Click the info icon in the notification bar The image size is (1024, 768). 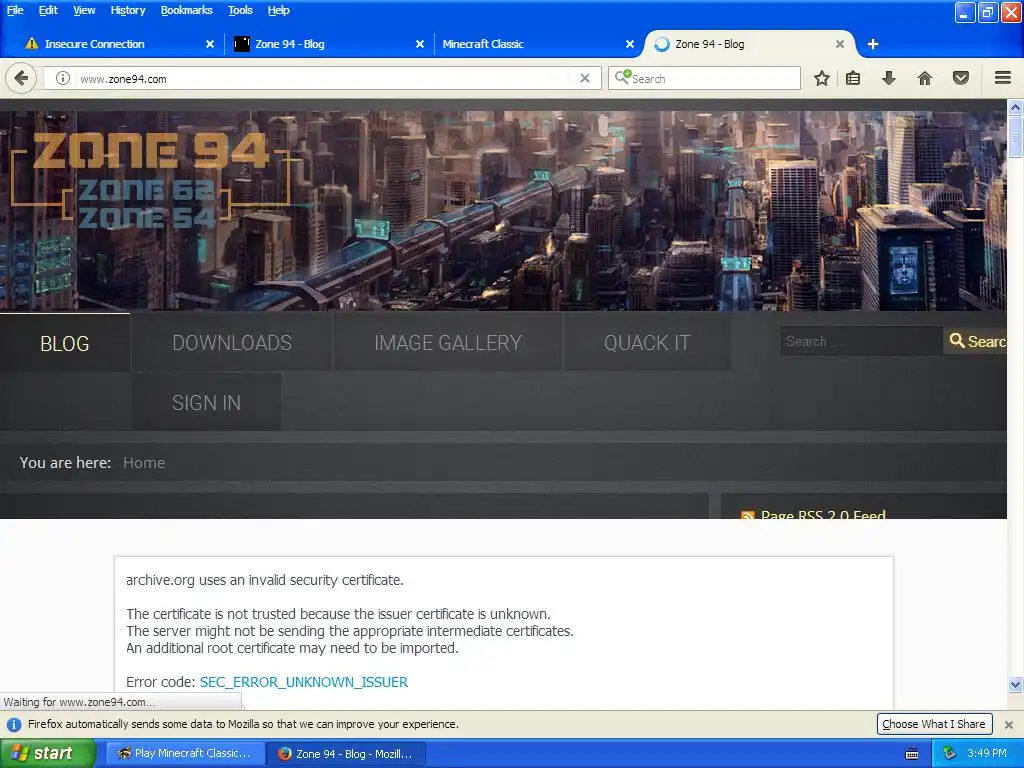14,724
